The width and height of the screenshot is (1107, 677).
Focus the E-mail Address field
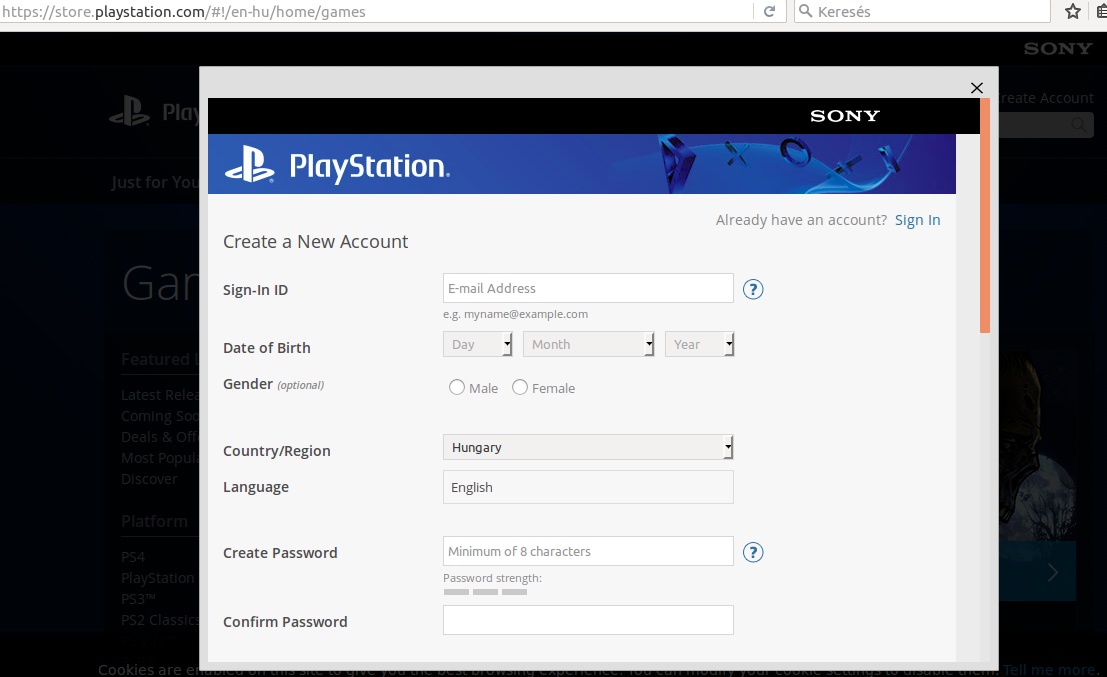click(588, 288)
